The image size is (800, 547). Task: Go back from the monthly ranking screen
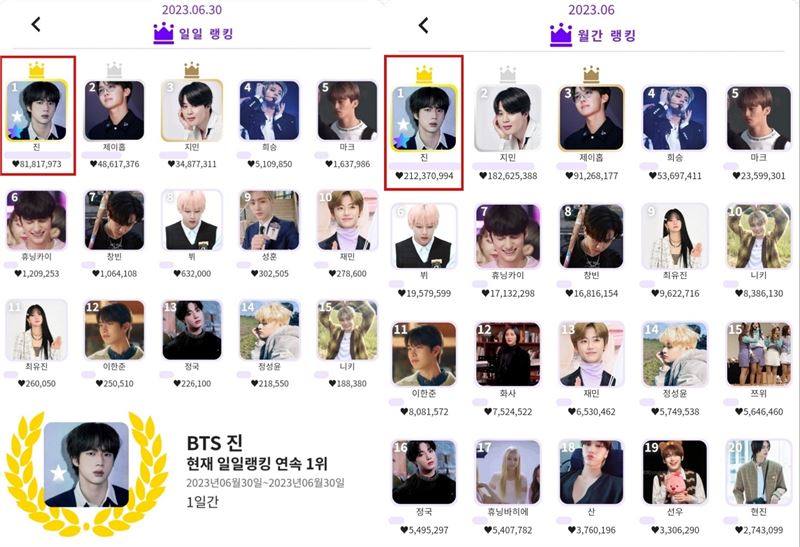tap(423, 25)
